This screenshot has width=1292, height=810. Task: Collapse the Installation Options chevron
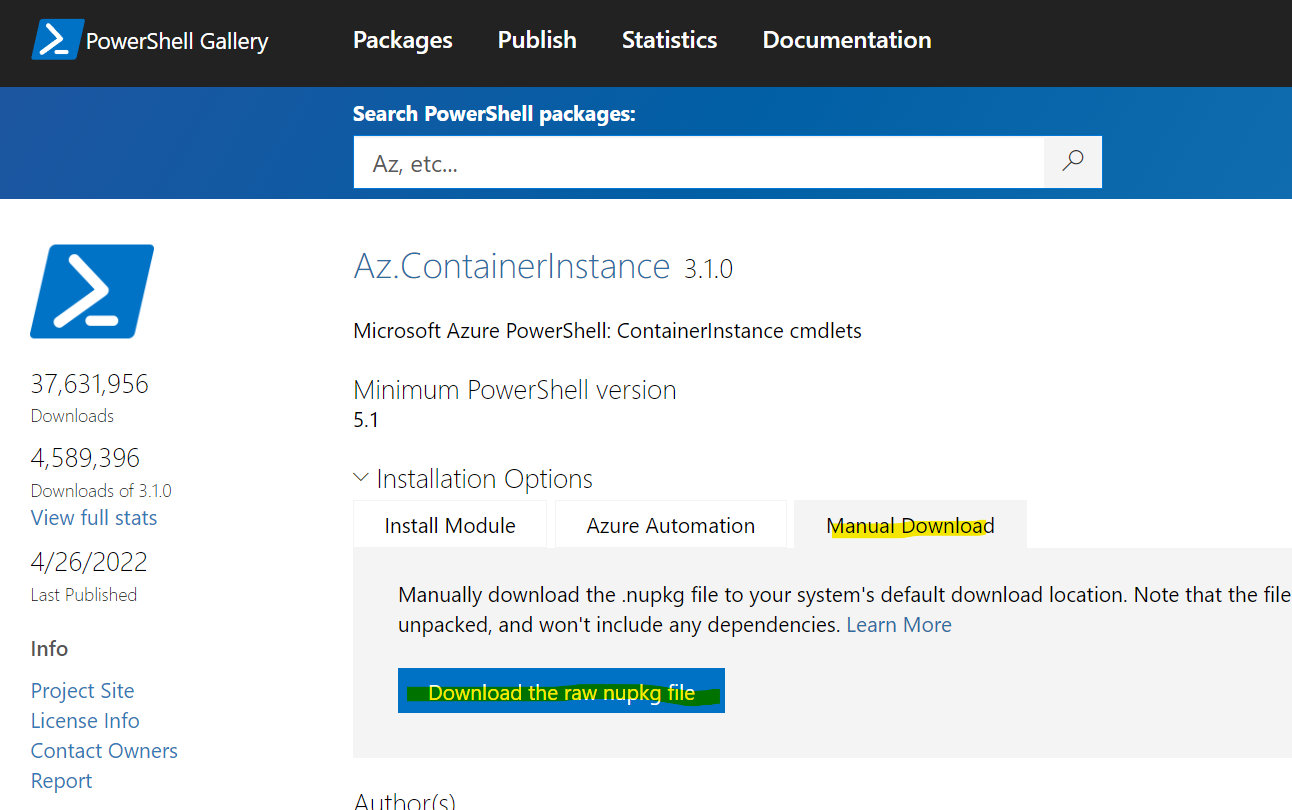pos(362,478)
